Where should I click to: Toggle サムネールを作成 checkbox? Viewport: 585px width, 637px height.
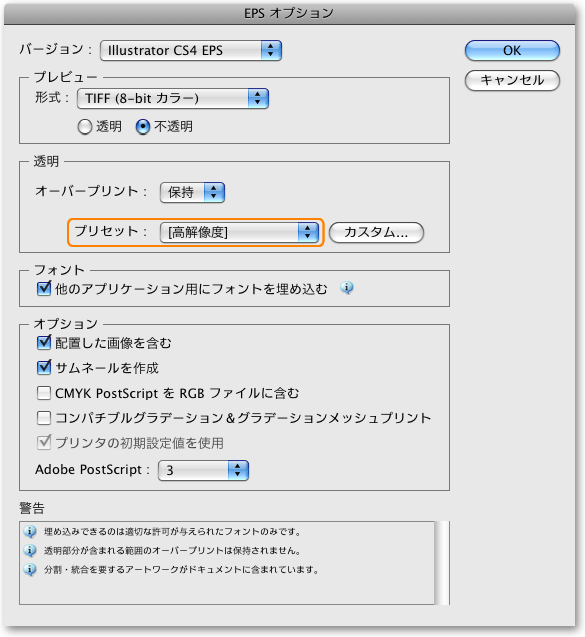pos(44,368)
